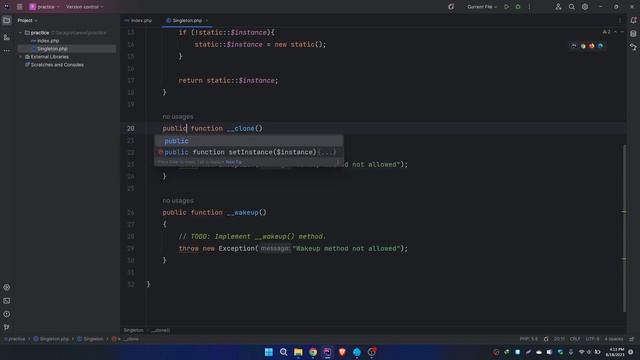Open Chrome from taskbar
This screenshot has height=360, width=640.
[313, 352]
